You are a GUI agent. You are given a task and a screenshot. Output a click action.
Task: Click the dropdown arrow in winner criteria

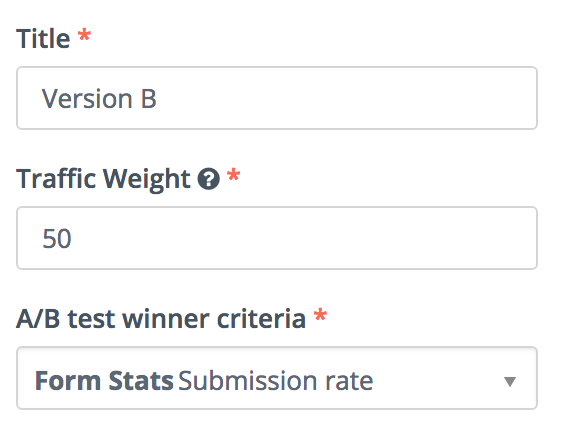(510, 381)
